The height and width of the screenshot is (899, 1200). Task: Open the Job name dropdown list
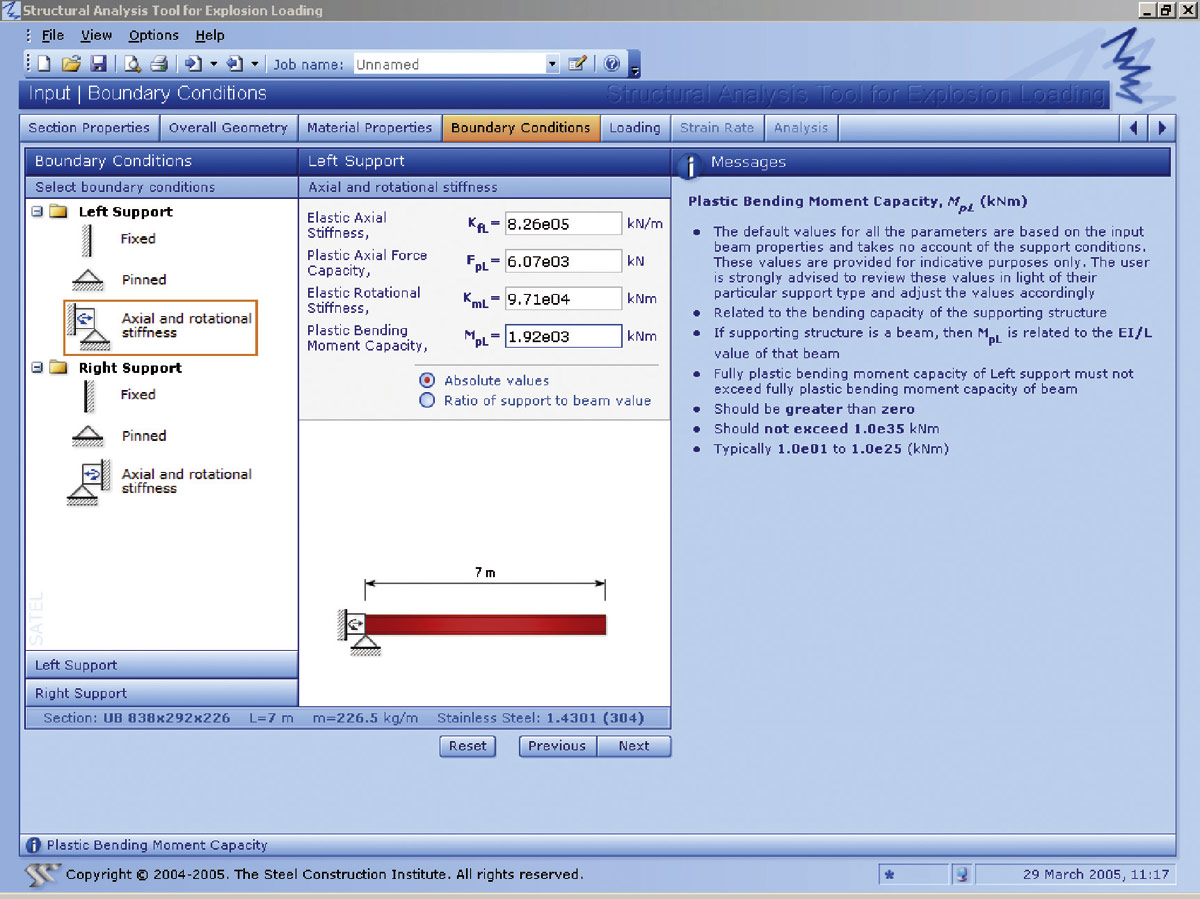(x=552, y=64)
